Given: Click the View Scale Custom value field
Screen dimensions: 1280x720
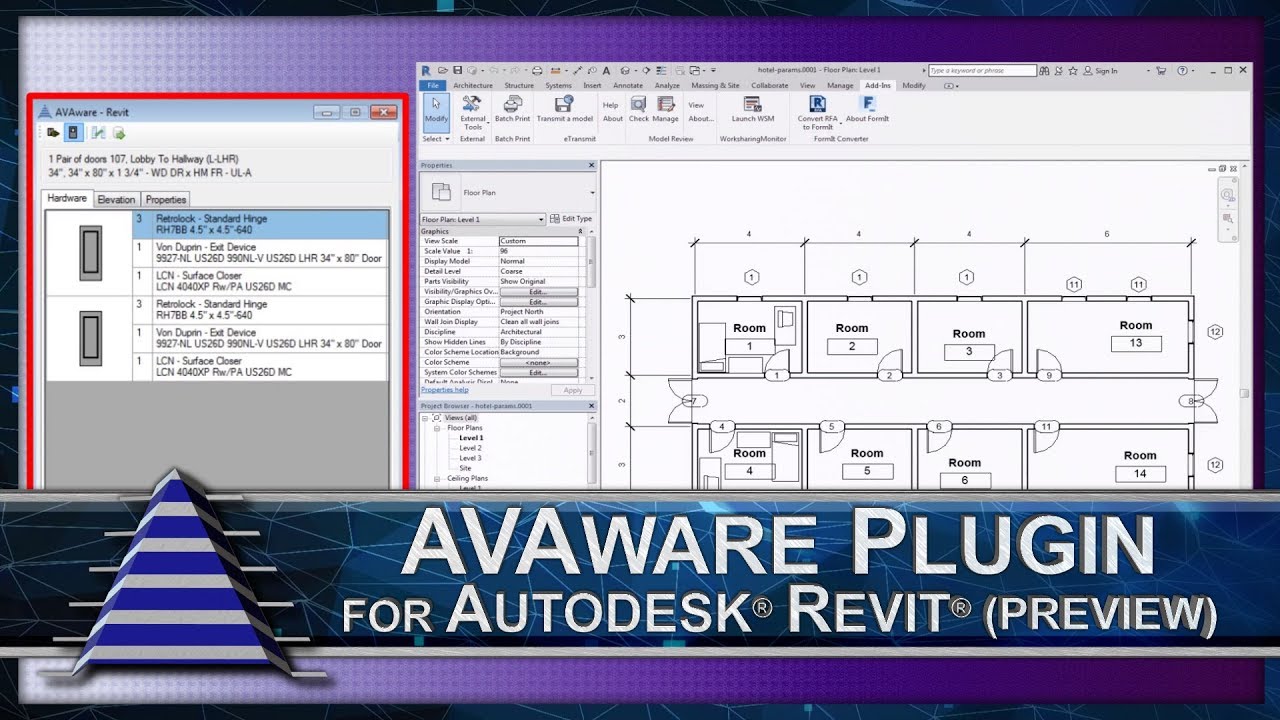Looking at the screenshot, I should click(538, 241).
